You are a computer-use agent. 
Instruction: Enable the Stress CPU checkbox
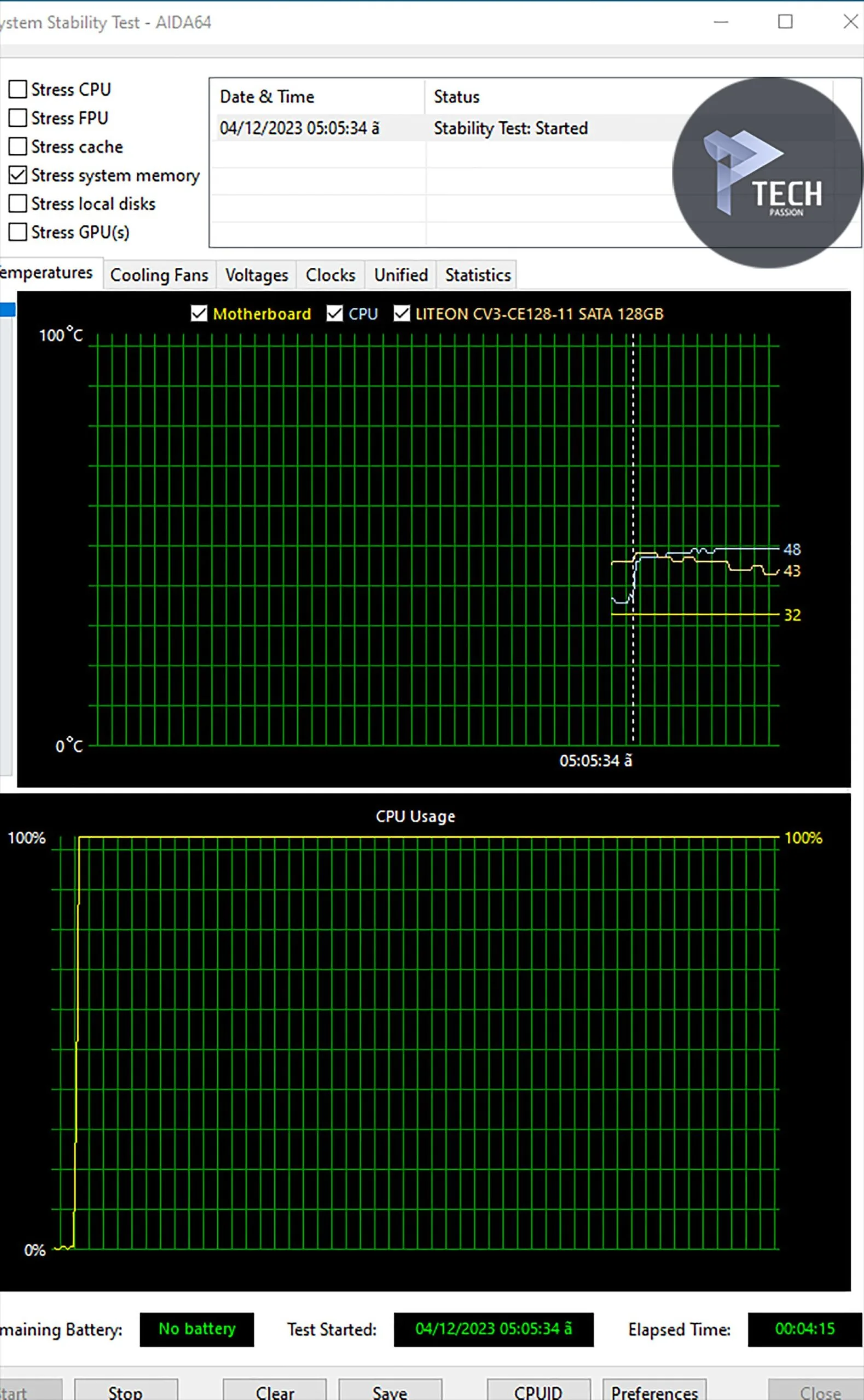[18, 89]
